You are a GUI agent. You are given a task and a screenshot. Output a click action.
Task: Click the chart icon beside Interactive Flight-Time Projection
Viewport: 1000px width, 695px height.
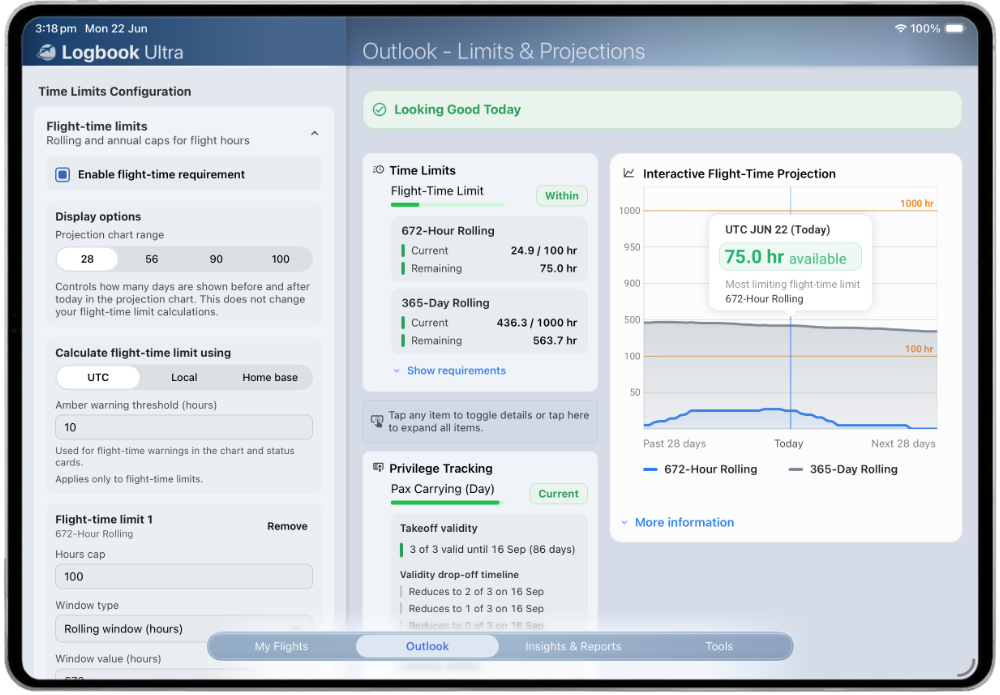pos(629,173)
